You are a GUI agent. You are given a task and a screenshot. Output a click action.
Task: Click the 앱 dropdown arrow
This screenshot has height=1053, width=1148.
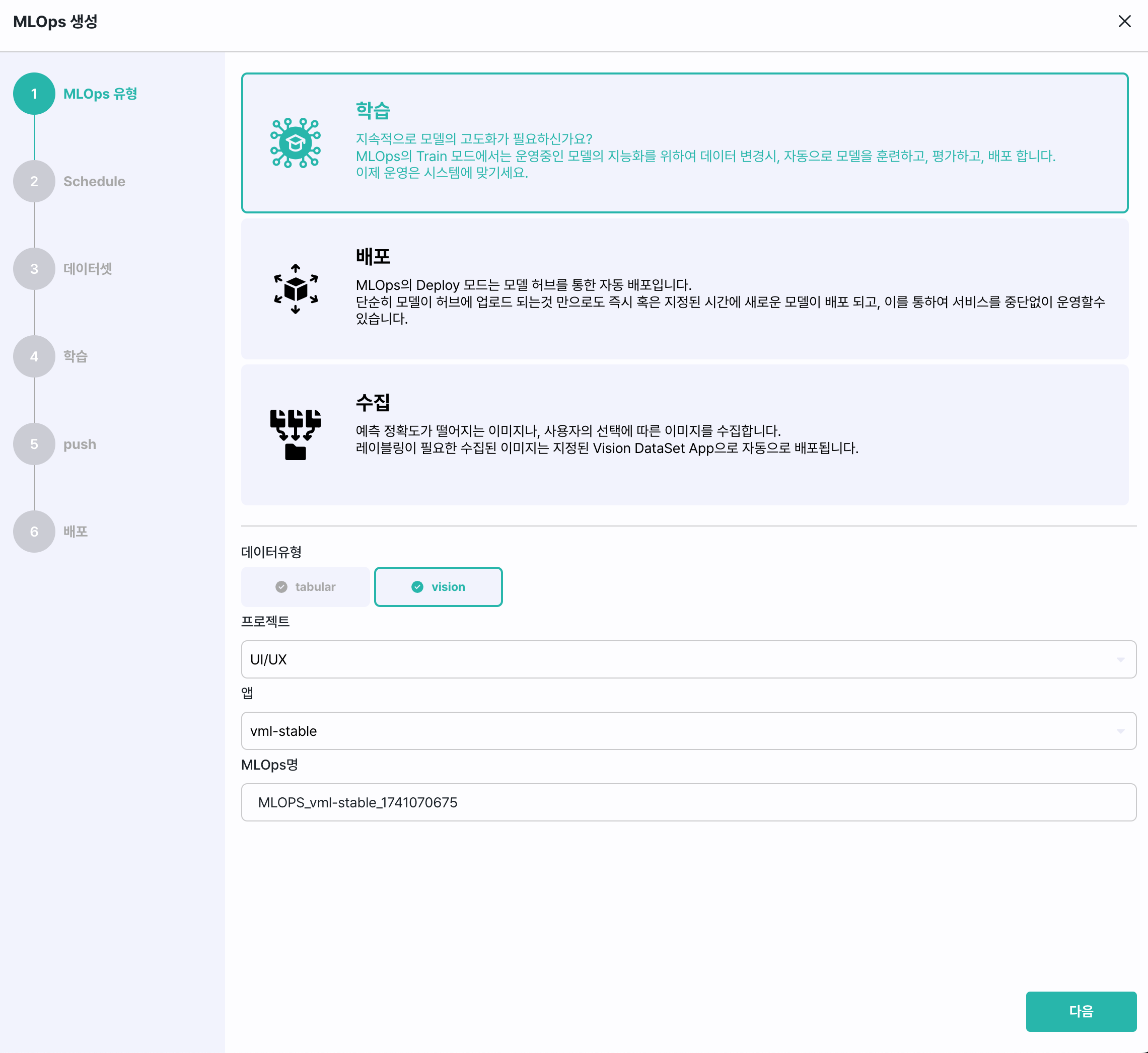click(1120, 731)
